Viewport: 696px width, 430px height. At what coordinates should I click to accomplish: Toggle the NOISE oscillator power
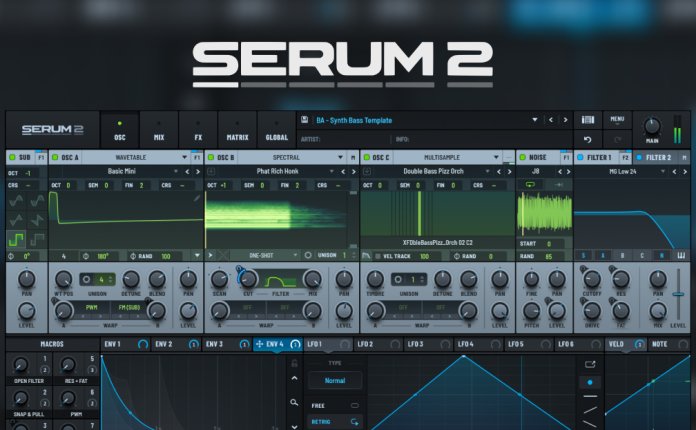pyautogui.click(x=522, y=157)
